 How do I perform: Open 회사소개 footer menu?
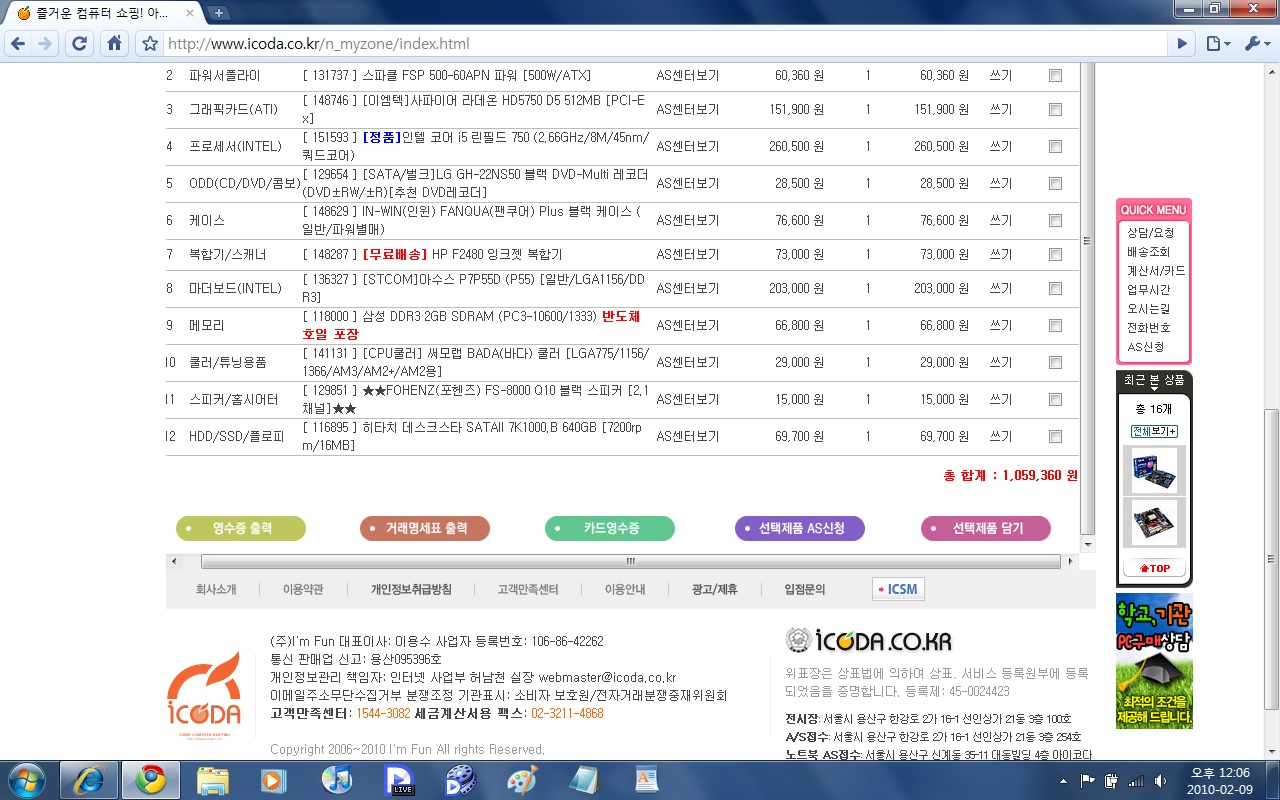(216, 590)
